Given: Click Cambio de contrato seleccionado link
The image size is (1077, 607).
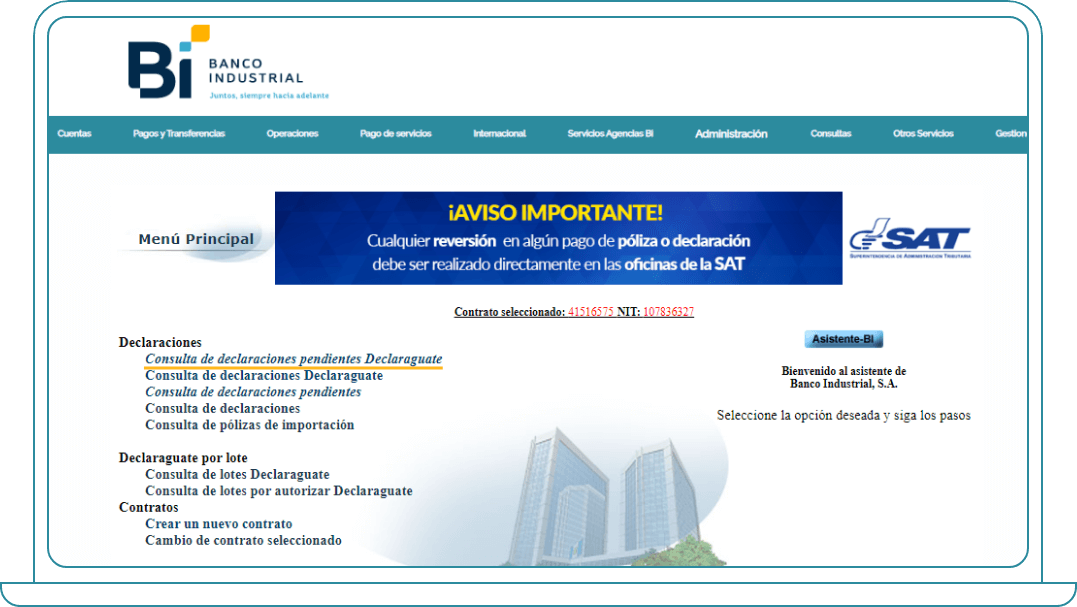Looking at the screenshot, I should pyautogui.click(x=243, y=540).
